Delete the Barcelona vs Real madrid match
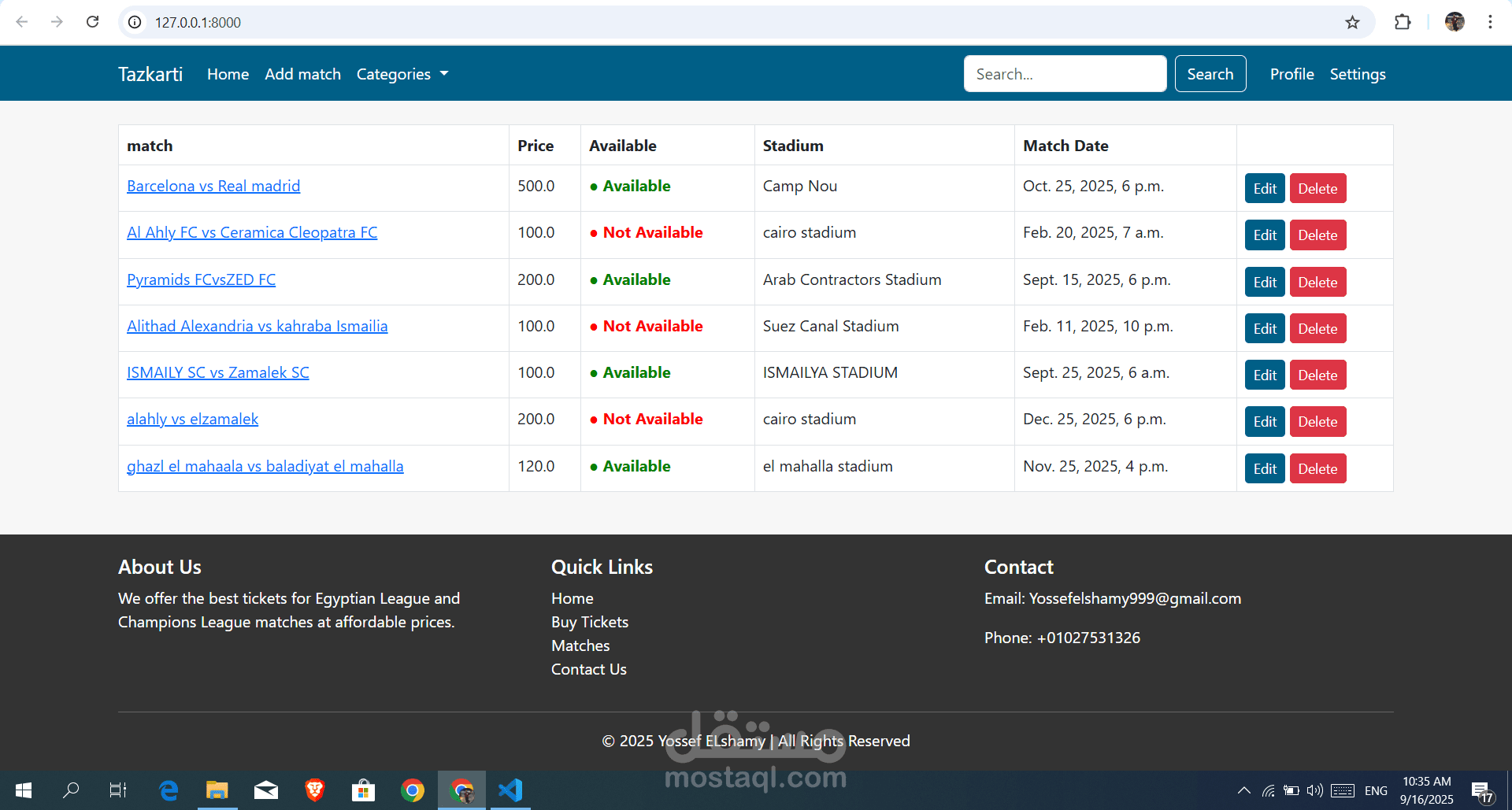The image size is (1512, 810). coord(1317,188)
